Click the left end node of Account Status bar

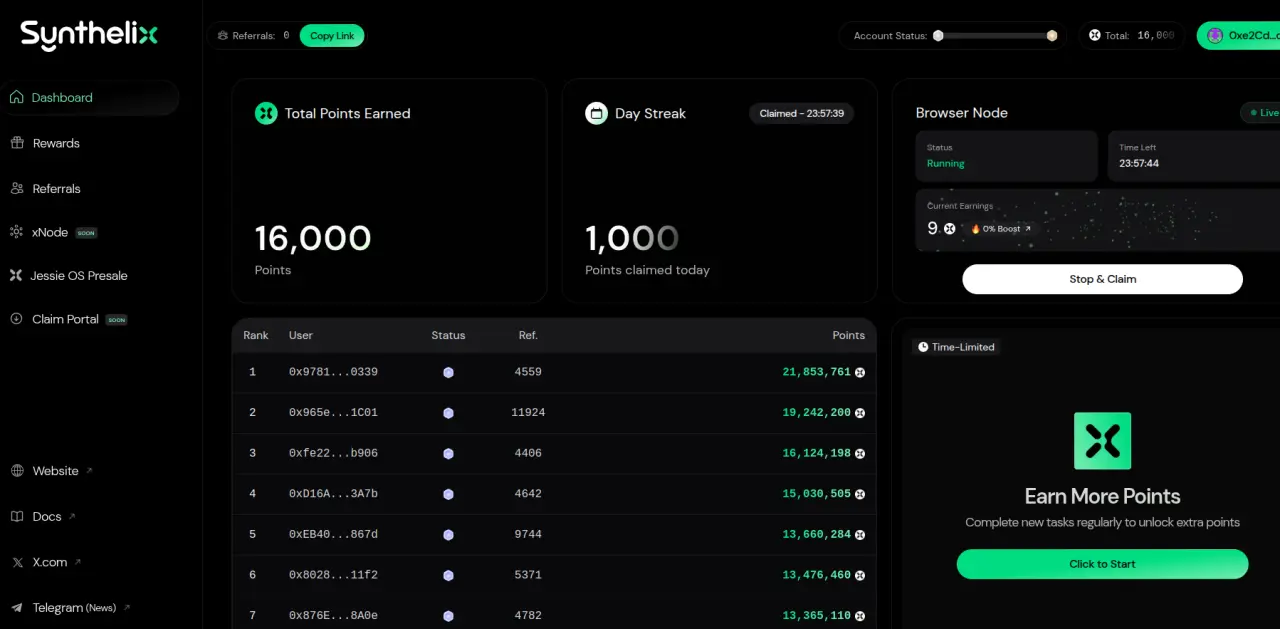[x=938, y=35]
